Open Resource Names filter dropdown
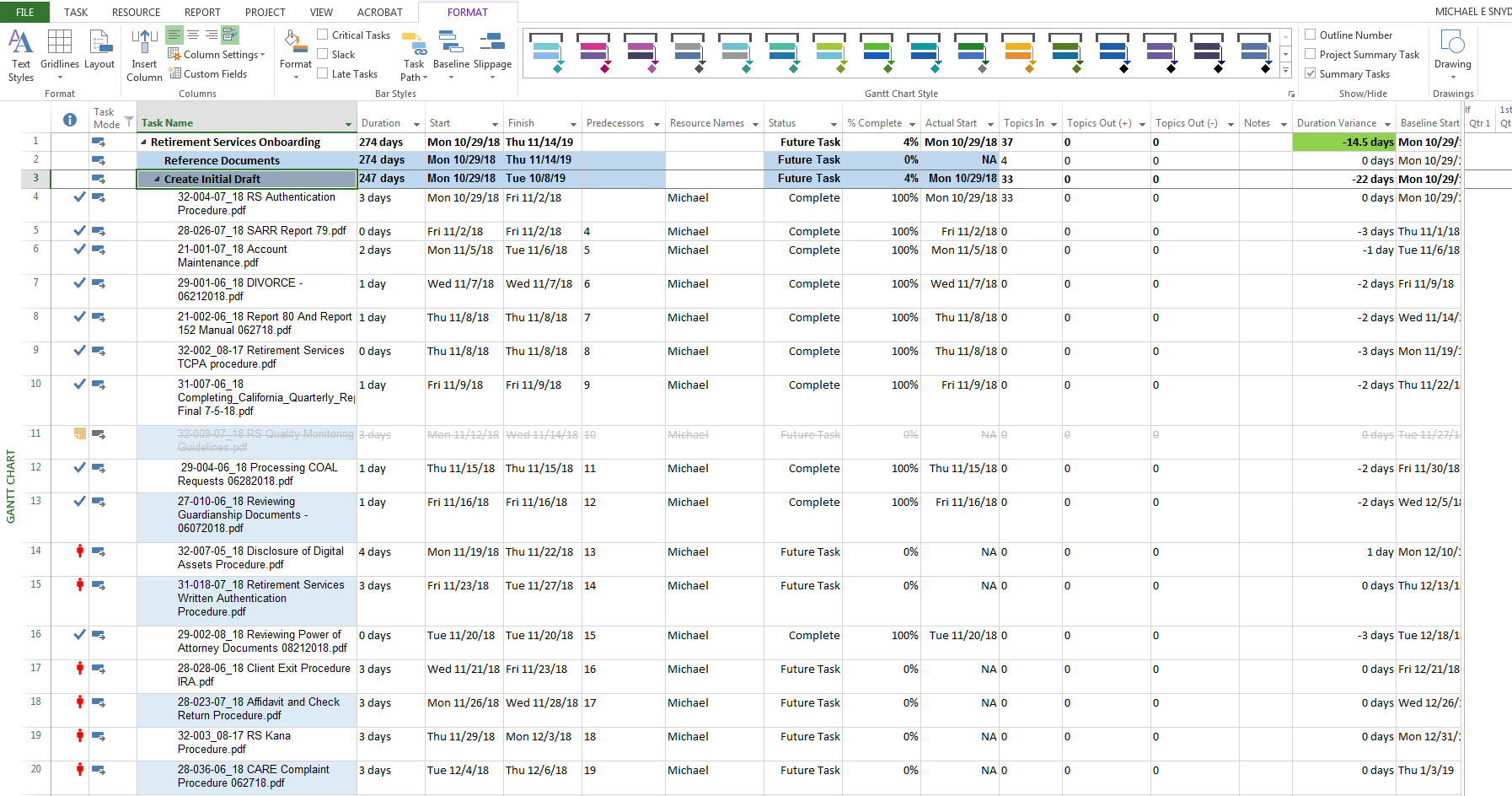 point(755,124)
